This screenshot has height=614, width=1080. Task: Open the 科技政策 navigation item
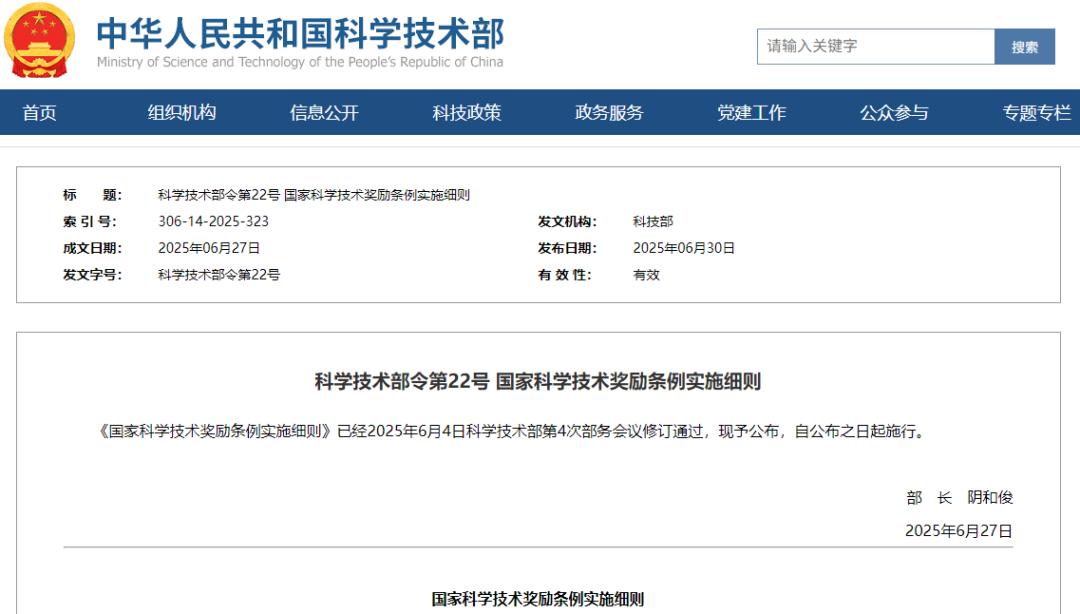click(x=467, y=113)
